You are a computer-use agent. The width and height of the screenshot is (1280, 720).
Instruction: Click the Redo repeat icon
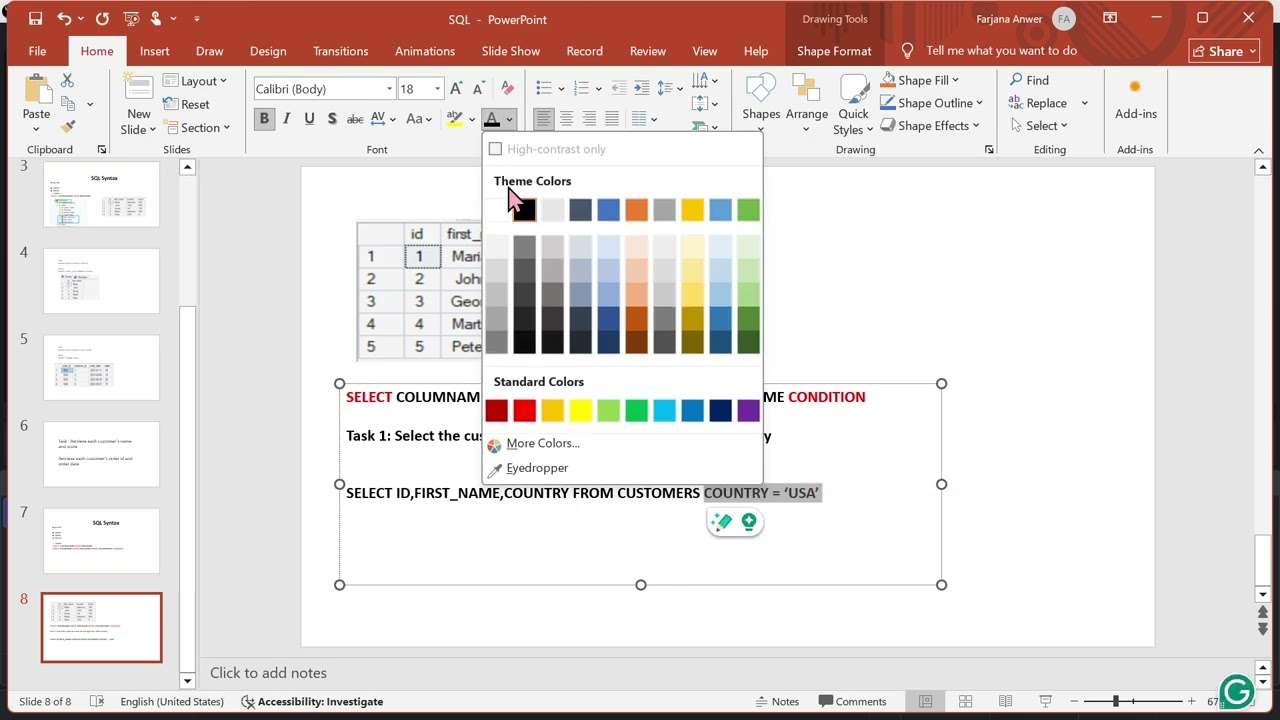pos(102,19)
